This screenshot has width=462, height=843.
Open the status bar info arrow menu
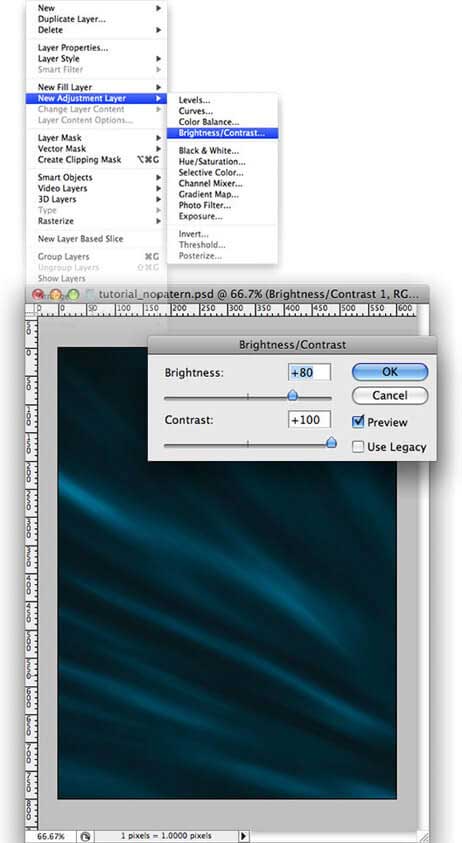(x=244, y=836)
